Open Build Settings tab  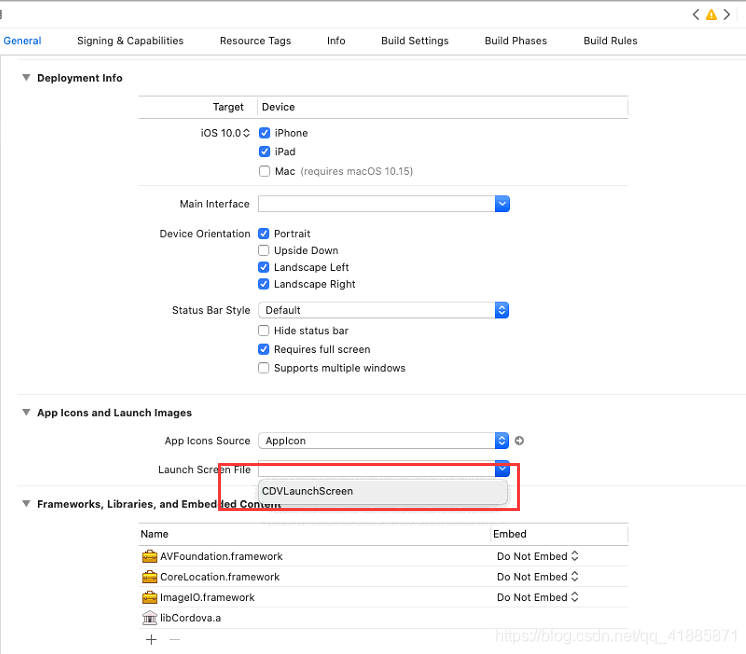point(414,41)
